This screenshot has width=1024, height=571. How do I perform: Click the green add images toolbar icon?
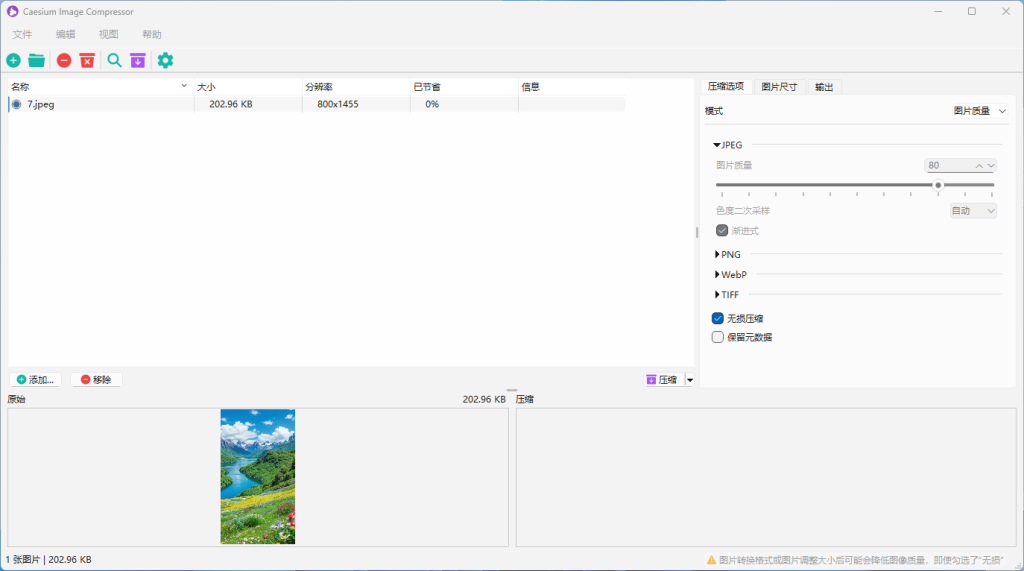coord(13,61)
